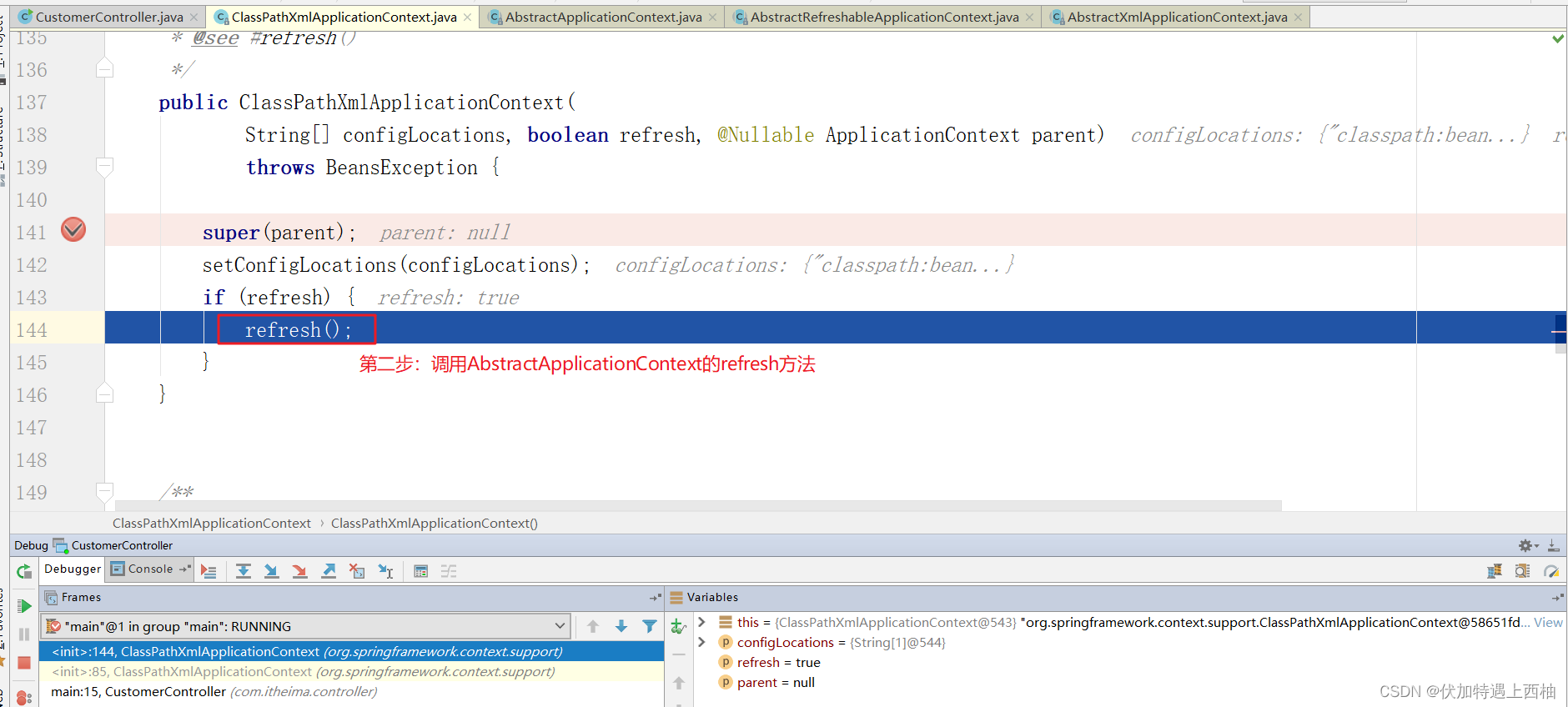Select frame main:15, CustomerController
This screenshot has height=707, width=1568.
point(351,691)
